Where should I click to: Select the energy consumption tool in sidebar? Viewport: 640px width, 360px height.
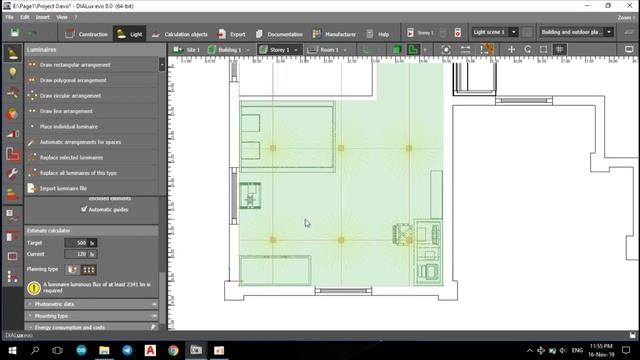pos(13,194)
